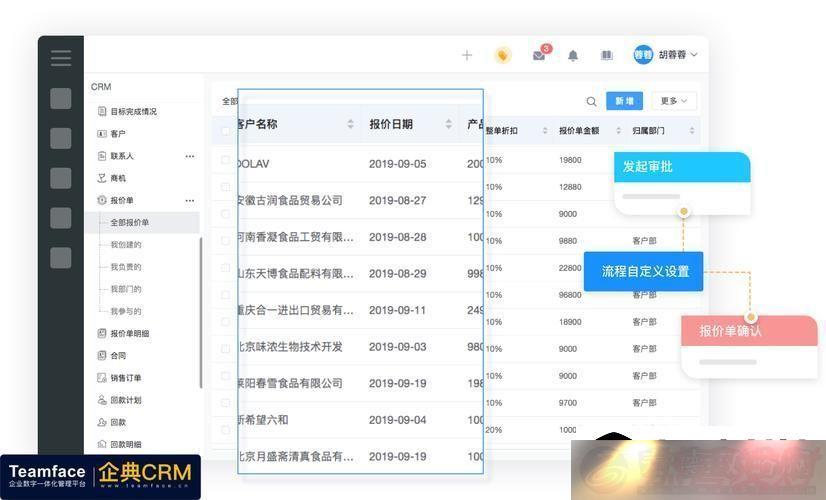Tick checkbox of row with amount 12880

tap(225, 187)
